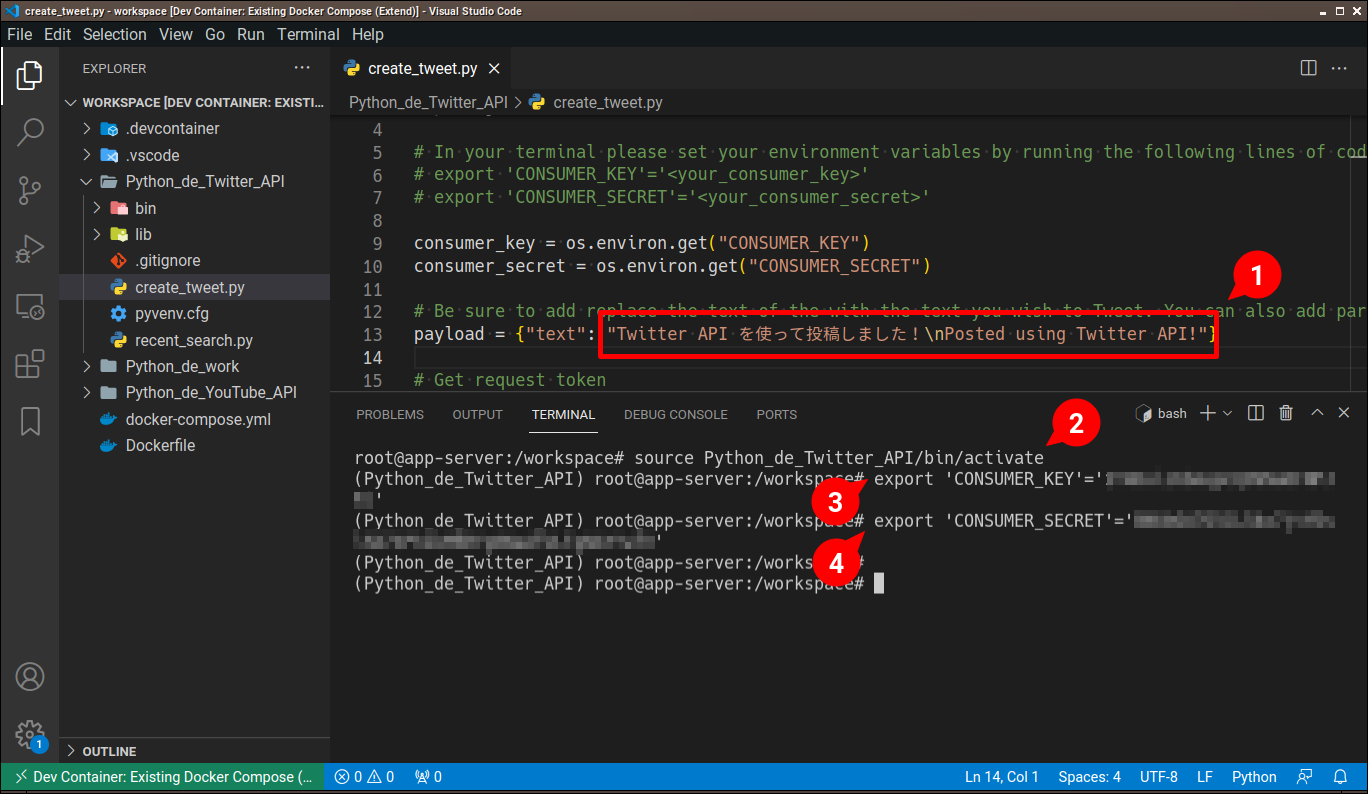Open the Run and Debug view
The image size is (1368, 794).
(x=30, y=243)
